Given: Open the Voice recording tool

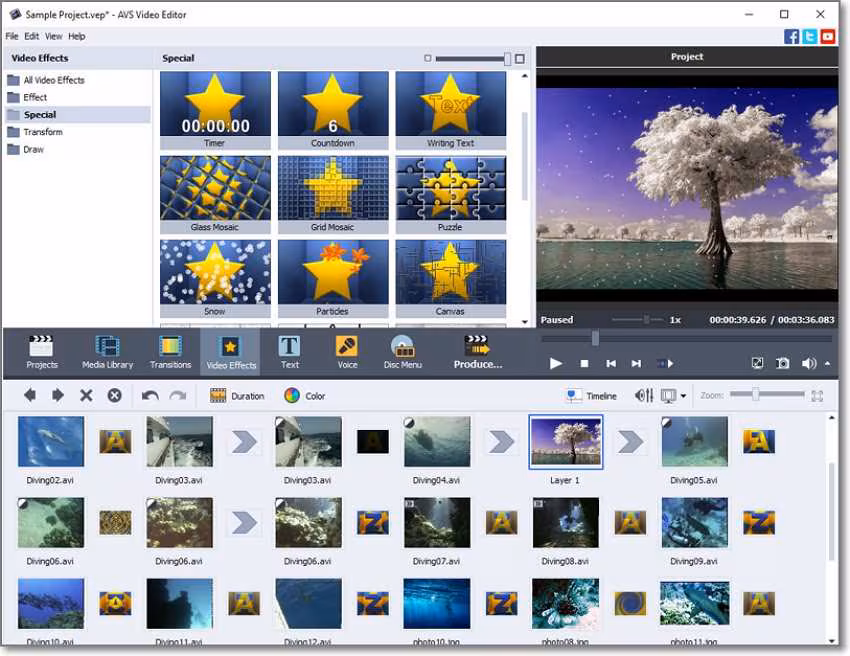Looking at the screenshot, I should click(347, 351).
